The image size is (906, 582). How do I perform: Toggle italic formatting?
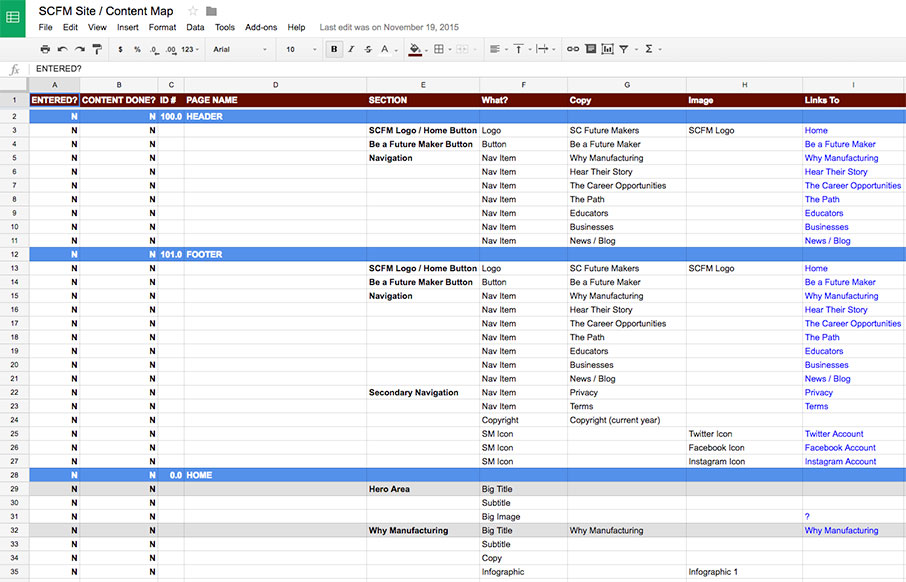pyautogui.click(x=351, y=49)
